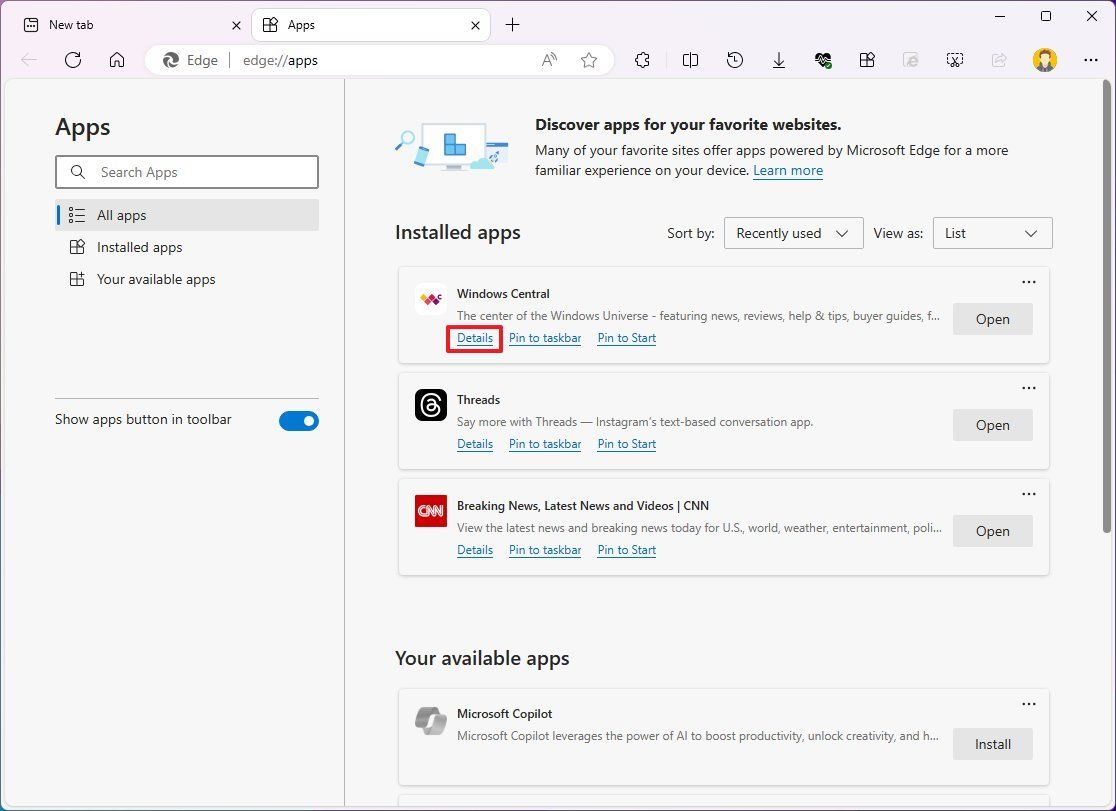Install Microsoft Copilot

pyautogui.click(x=991, y=744)
